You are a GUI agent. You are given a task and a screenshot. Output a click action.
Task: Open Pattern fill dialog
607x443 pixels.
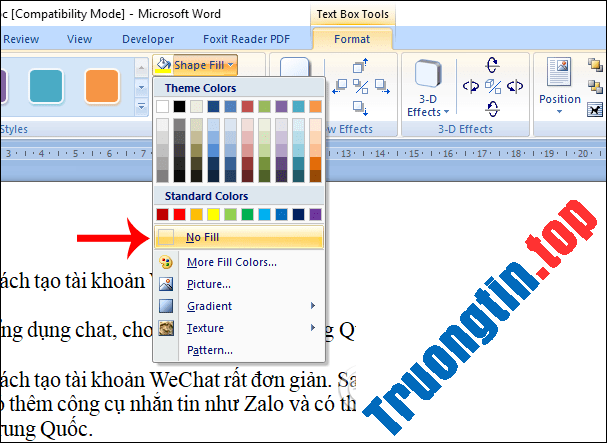pos(209,350)
